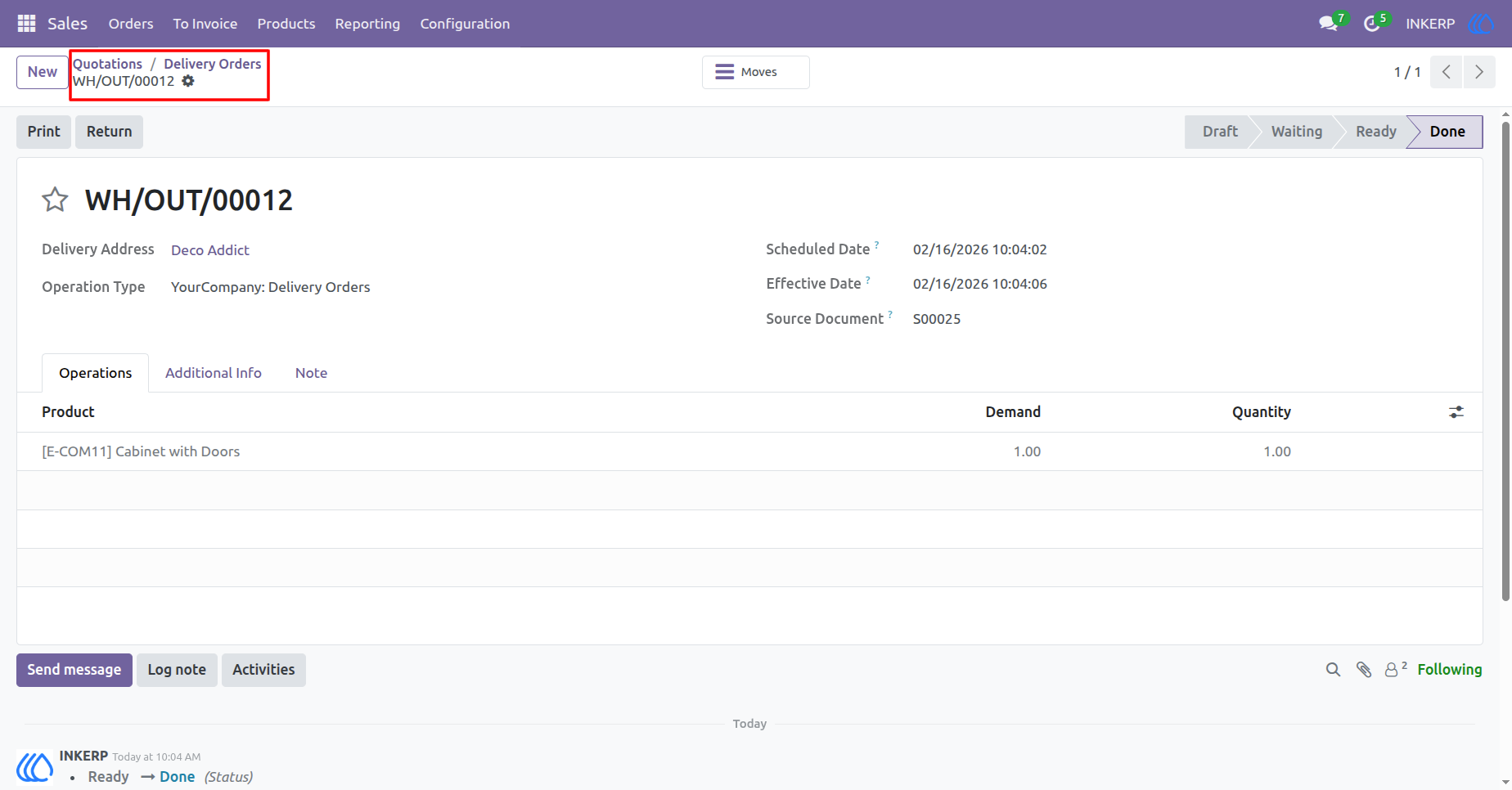Open the Reporting menu
Viewport: 1512px width, 790px height.
point(367,24)
